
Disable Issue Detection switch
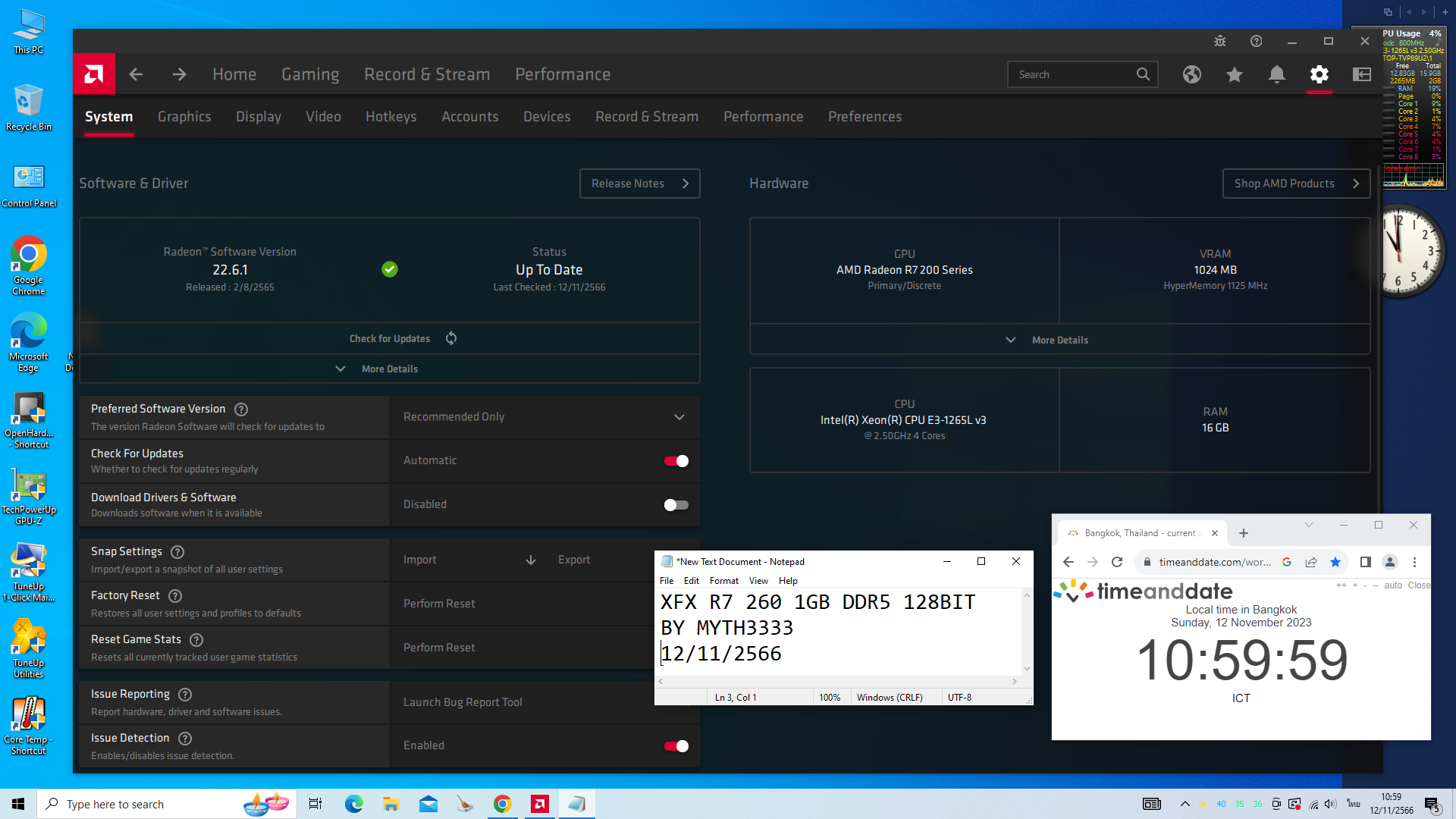(676, 746)
